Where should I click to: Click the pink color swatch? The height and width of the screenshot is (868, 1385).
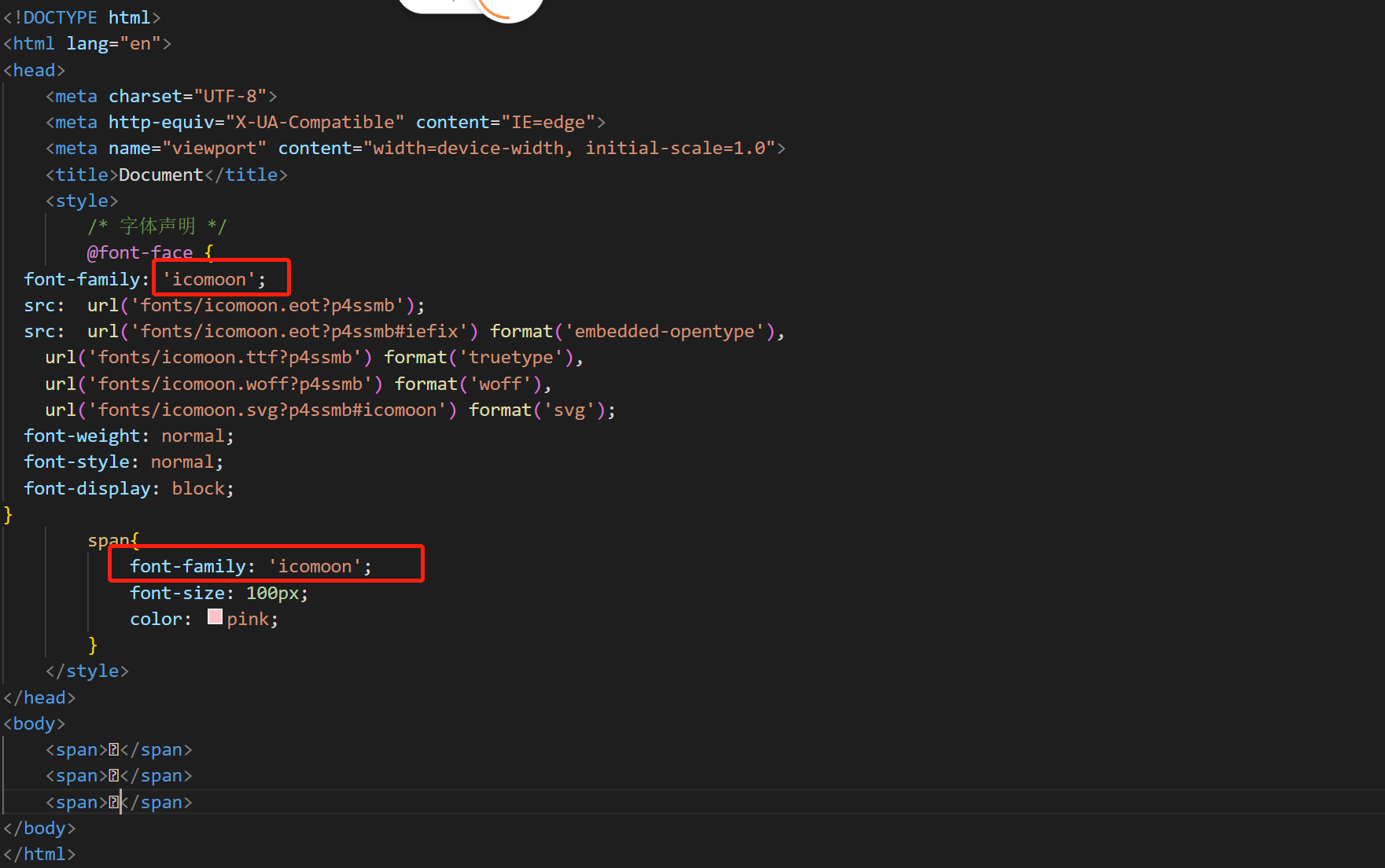pyautogui.click(x=215, y=617)
